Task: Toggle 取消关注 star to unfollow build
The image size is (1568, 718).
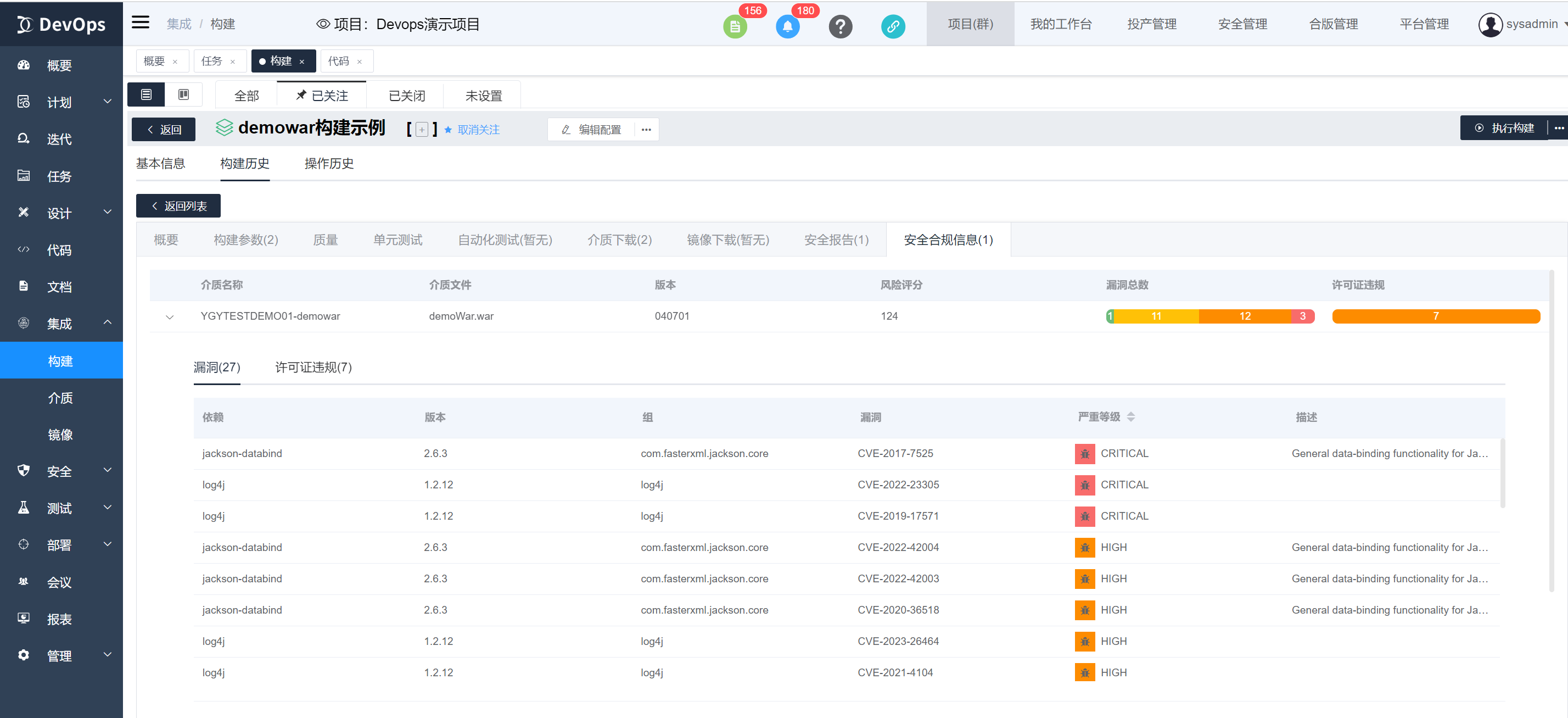Action: 448,130
